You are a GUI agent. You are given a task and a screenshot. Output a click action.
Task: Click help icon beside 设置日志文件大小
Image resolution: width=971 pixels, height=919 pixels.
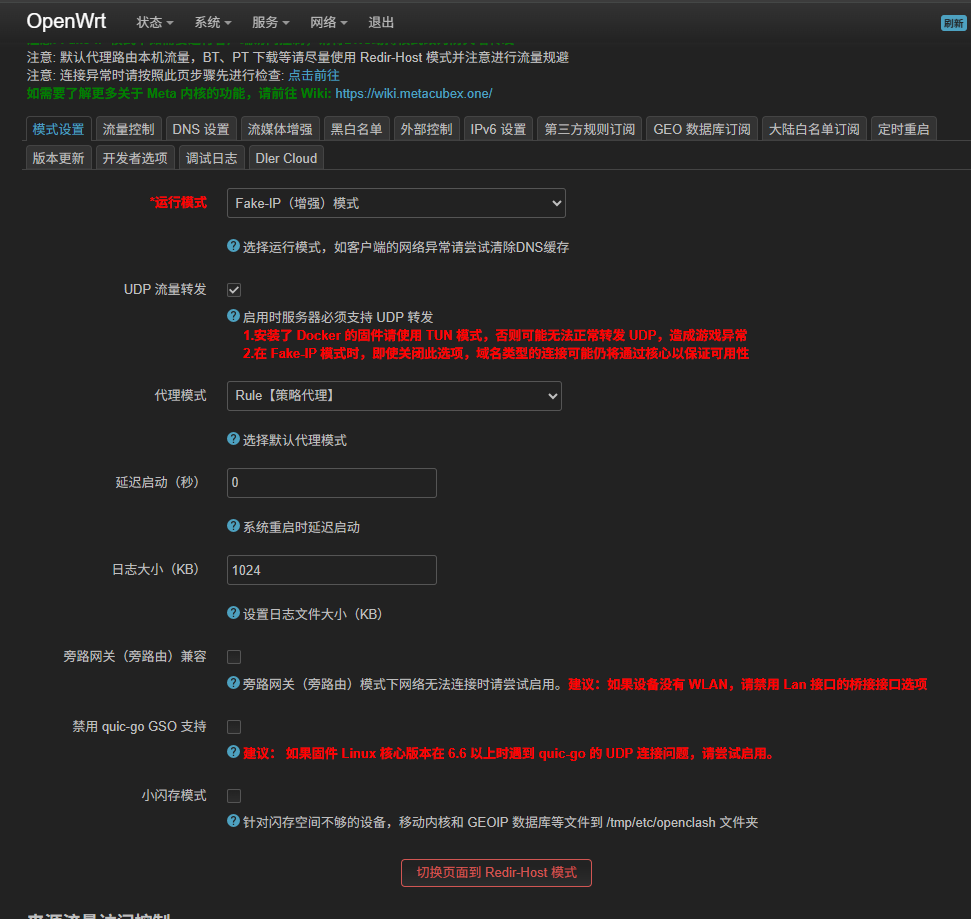[x=233, y=613]
